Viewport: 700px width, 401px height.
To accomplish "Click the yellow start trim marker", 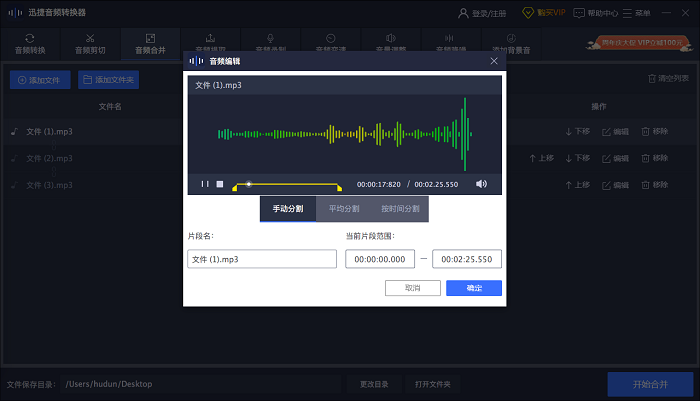I will coord(234,188).
